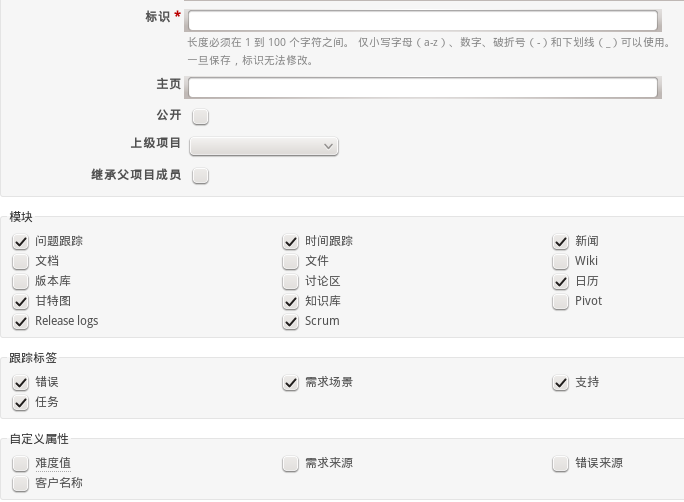
Task: Disable the 日历 calendar module
Action: (561, 281)
